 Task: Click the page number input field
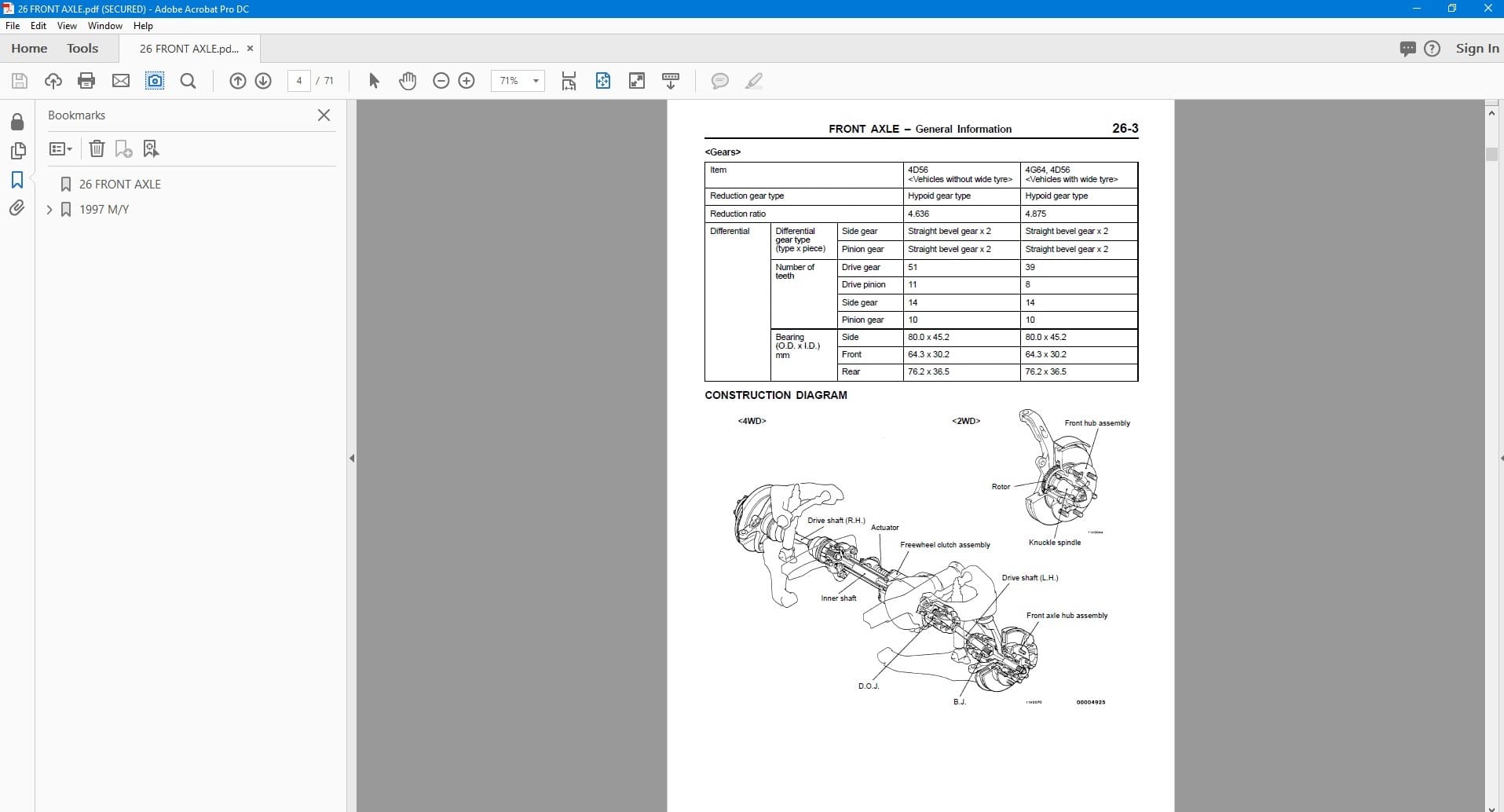(299, 81)
